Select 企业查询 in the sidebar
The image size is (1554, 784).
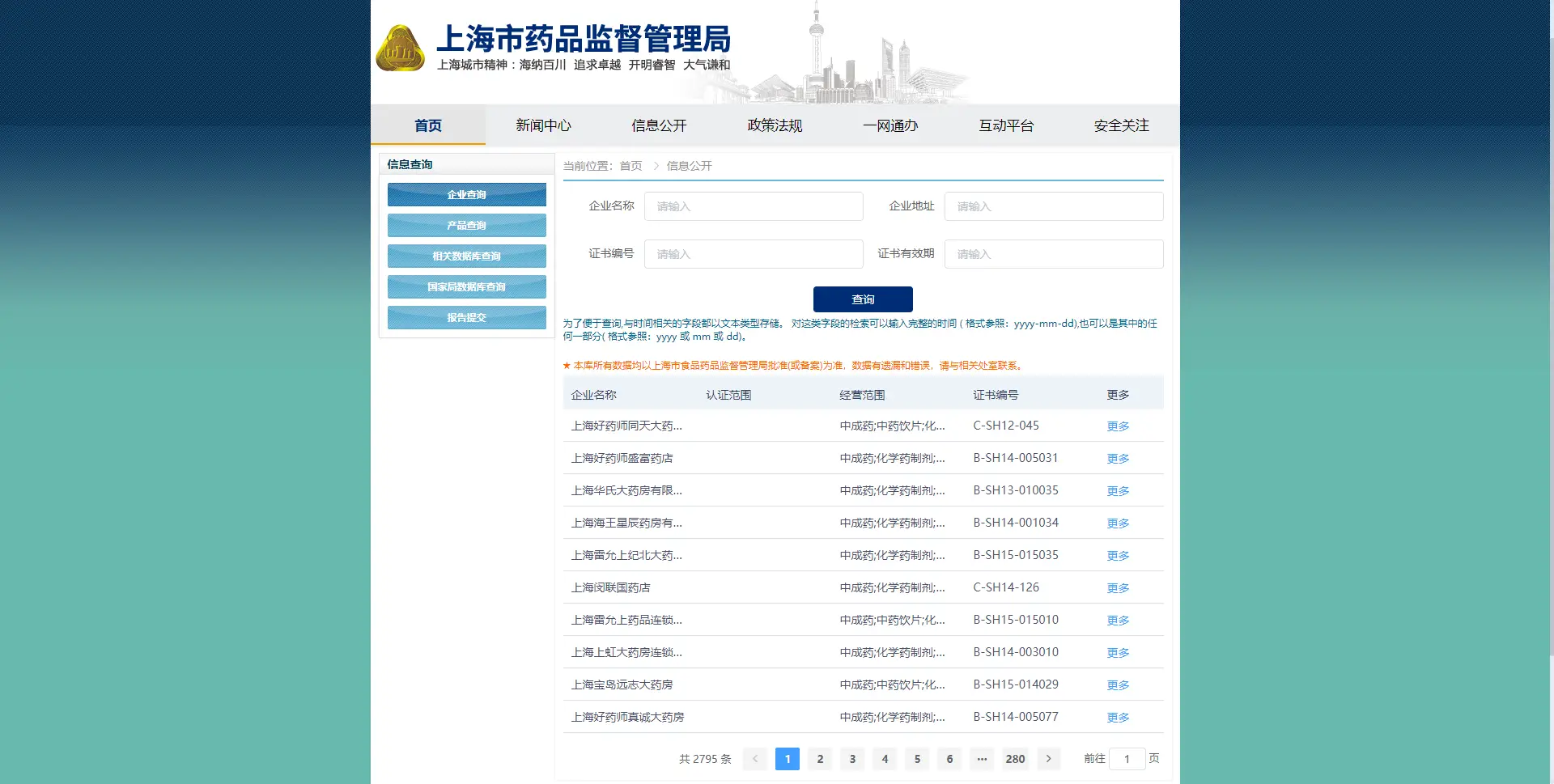coord(467,195)
